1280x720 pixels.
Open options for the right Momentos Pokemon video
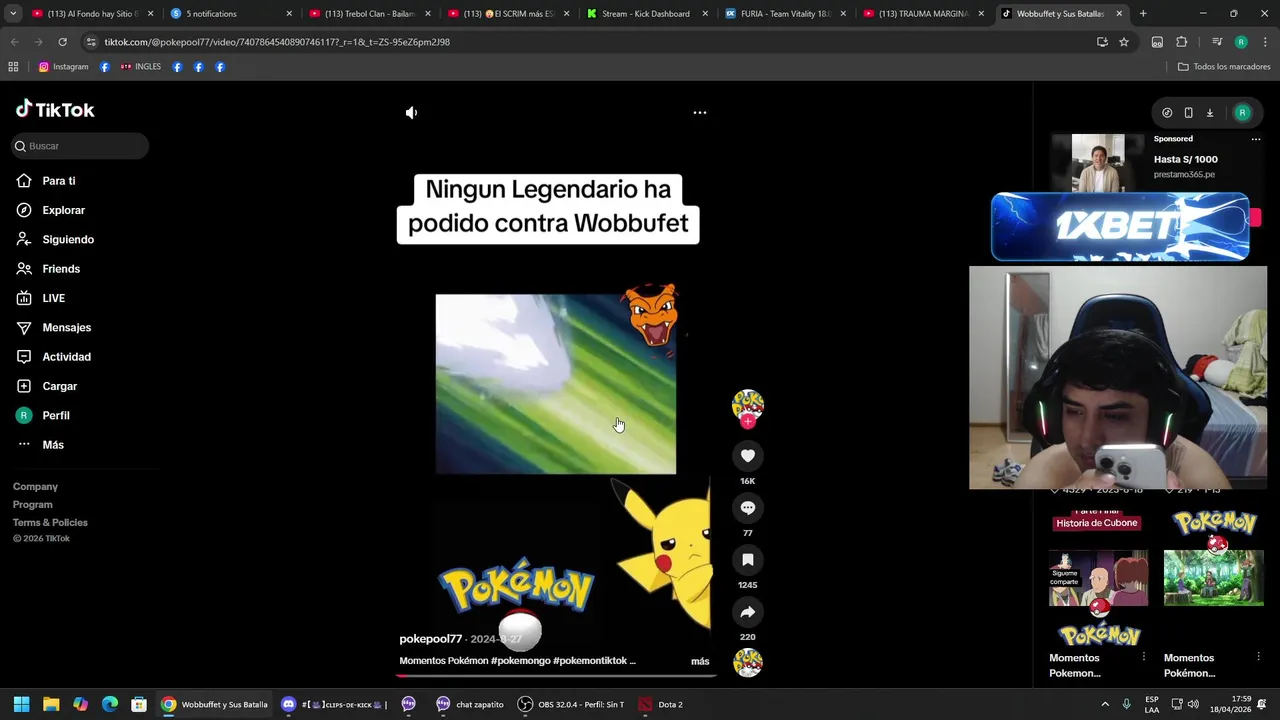coord(1258,657)
